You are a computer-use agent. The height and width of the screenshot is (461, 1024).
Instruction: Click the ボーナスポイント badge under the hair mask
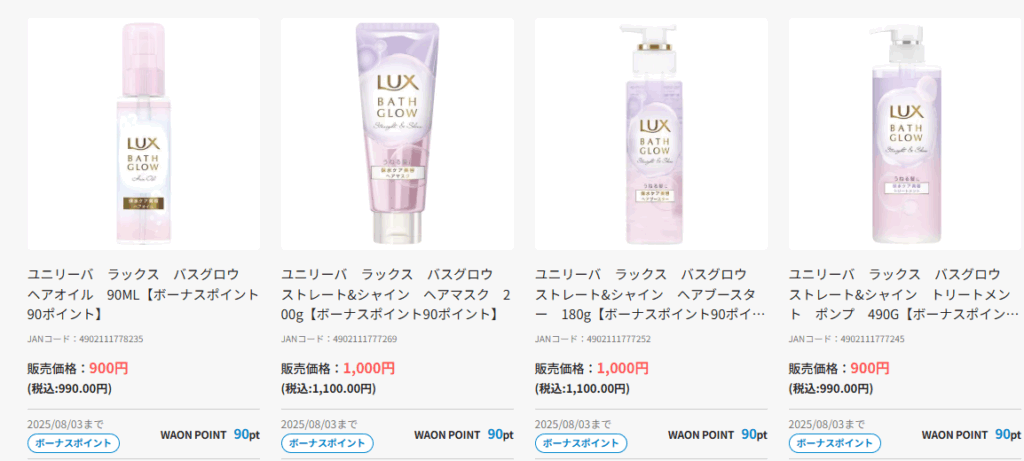[x=327, y=443]
